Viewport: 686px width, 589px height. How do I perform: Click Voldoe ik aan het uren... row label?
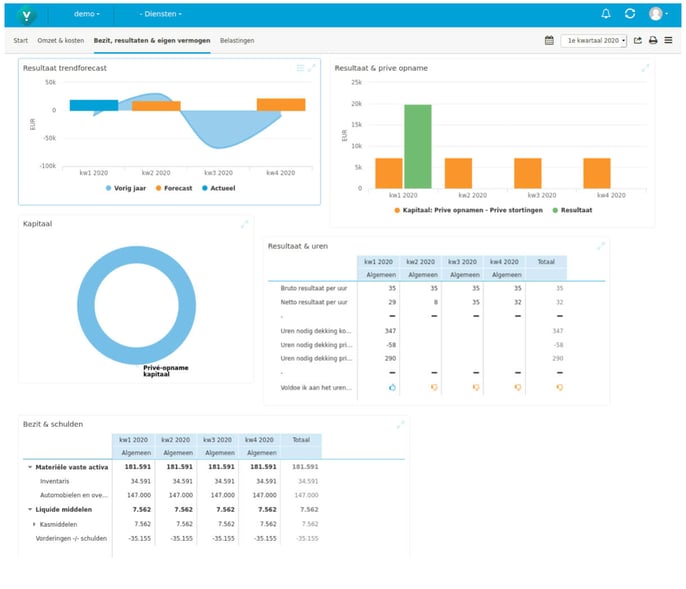click(x=316, y=388)
